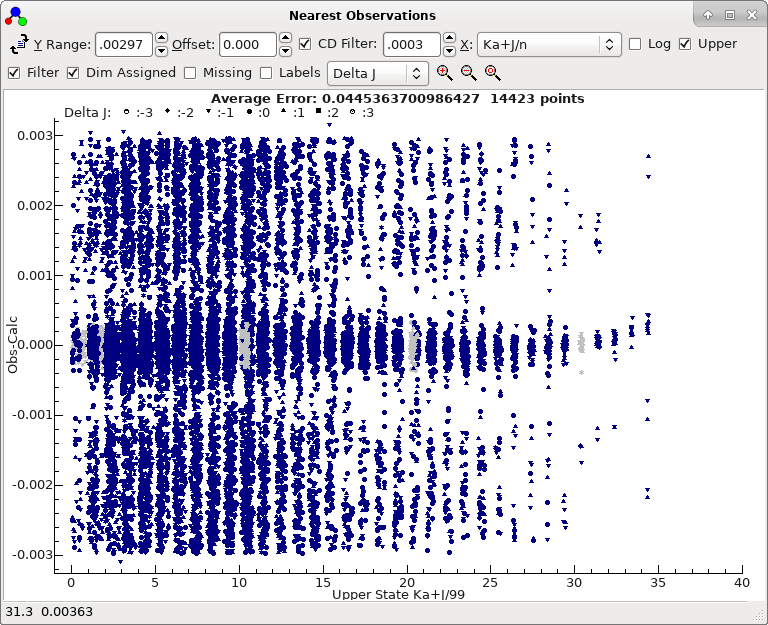Decrease CD Filter value with the down arrow
Image resolution: width=768 pixels, height=625 pixels.
[449, 51]
